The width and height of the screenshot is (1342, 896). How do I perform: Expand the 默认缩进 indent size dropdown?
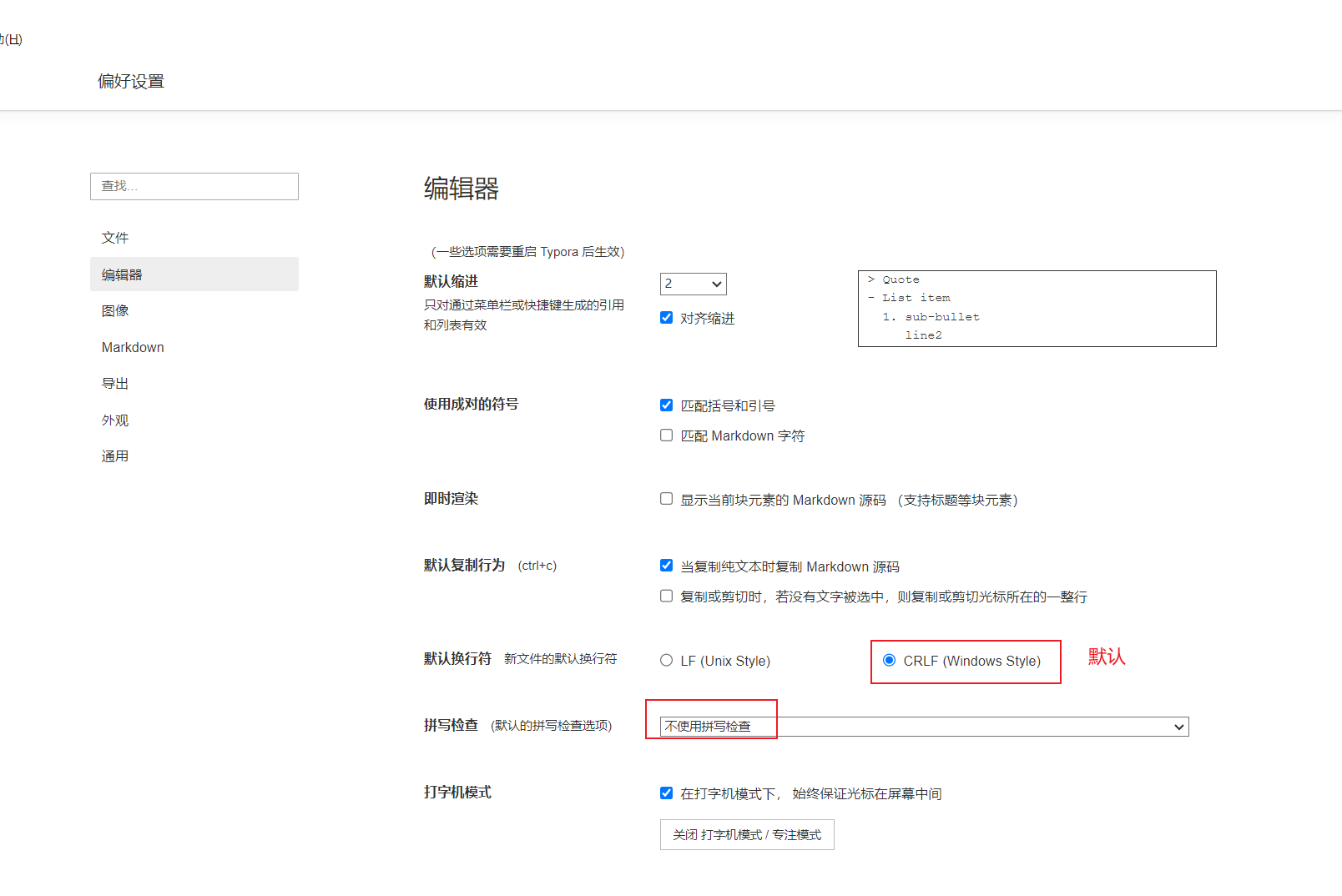click(x=694, y=284)
